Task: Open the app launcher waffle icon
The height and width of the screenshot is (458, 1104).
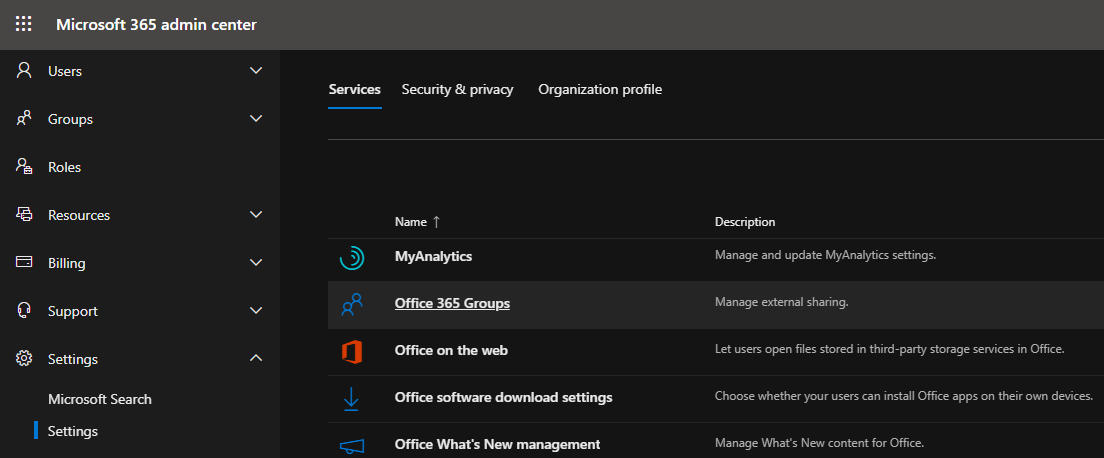Action: coord(24,25)
